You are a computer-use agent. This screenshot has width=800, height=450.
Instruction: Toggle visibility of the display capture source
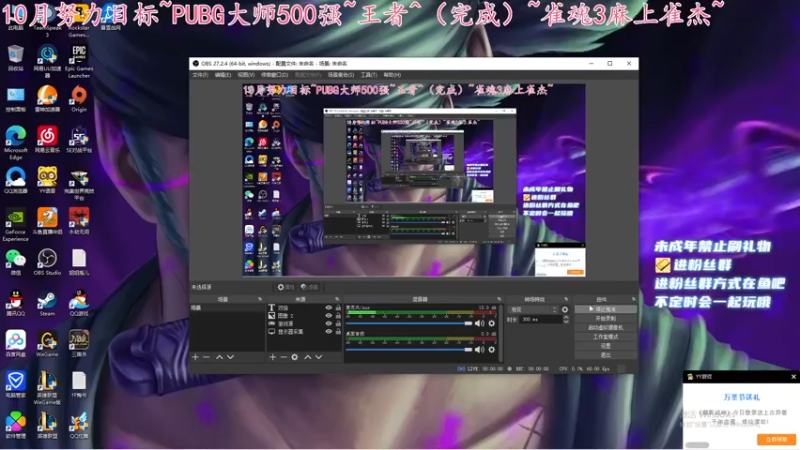[329, 332]
